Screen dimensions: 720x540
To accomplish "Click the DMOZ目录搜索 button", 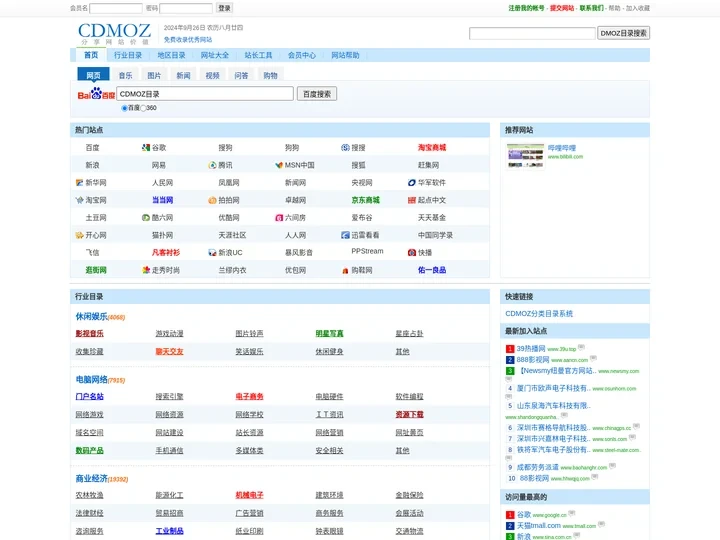I will click(x=623, y=33).
